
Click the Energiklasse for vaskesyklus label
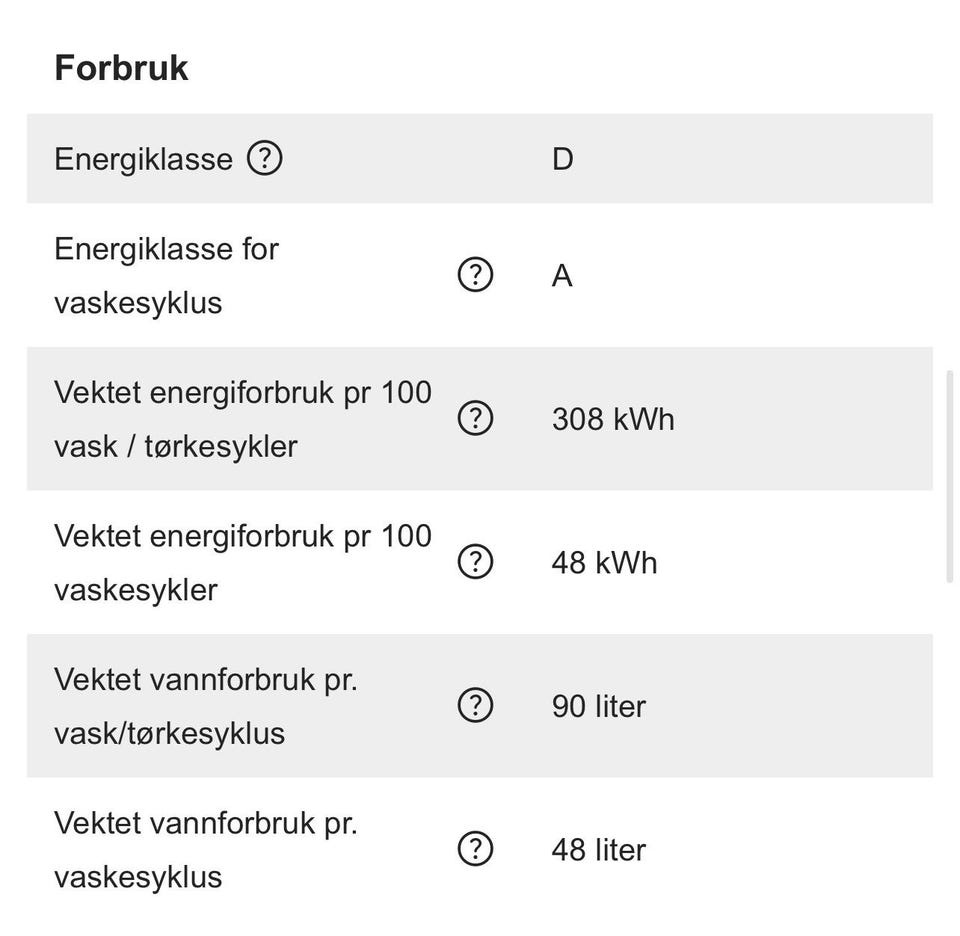point(166,275)
